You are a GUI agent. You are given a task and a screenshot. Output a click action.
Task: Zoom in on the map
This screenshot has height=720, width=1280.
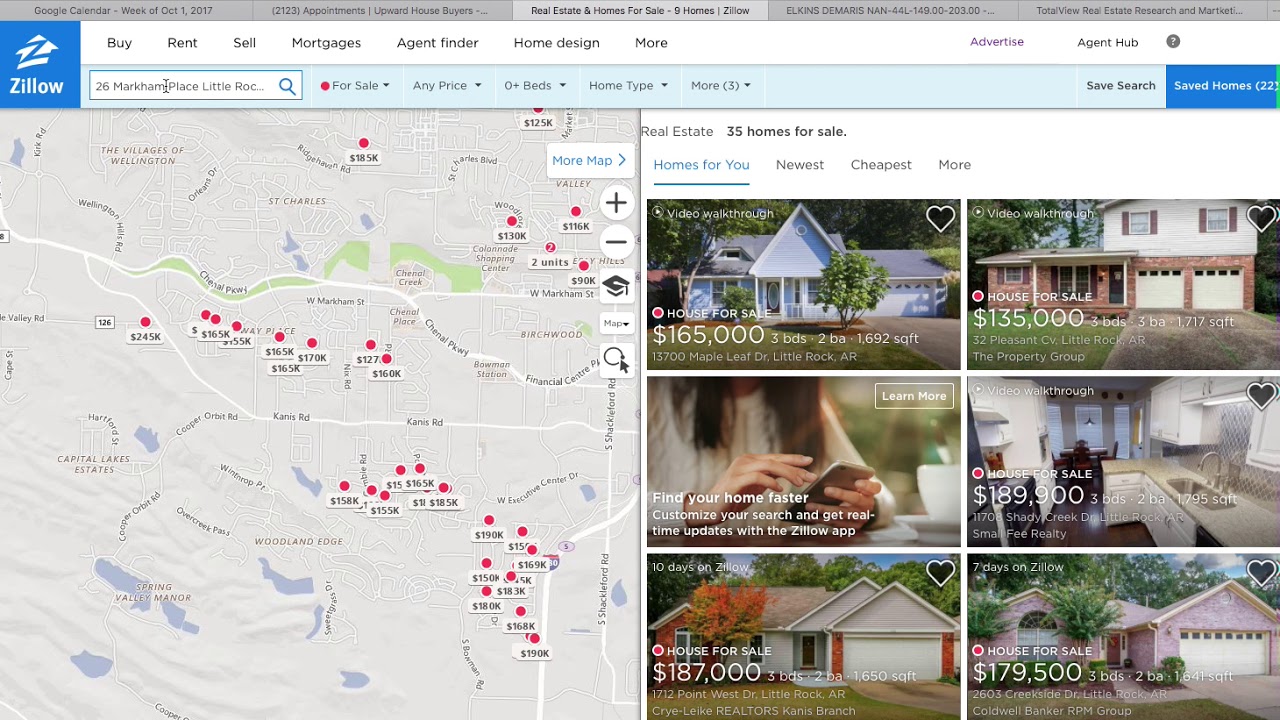(616, 204)
